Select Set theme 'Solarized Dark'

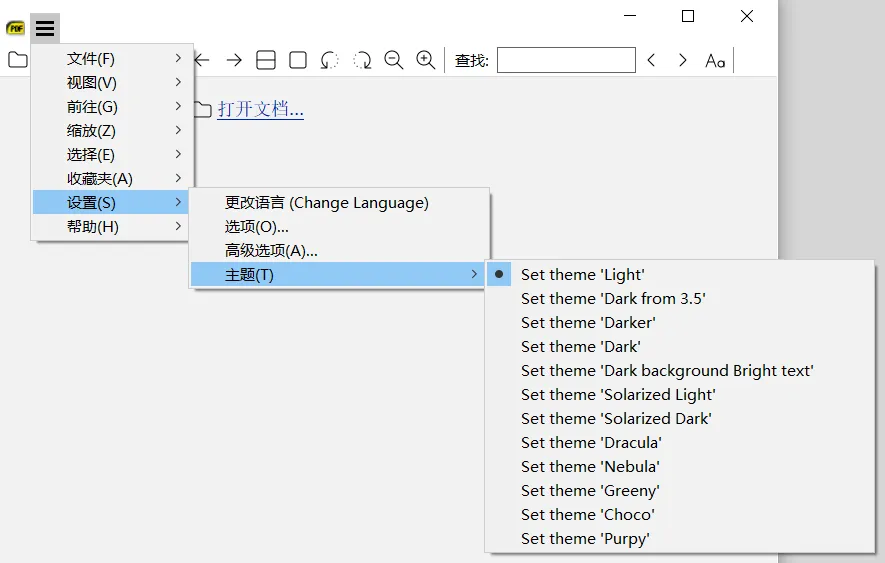pyautogui.click(x=680, y=418)
